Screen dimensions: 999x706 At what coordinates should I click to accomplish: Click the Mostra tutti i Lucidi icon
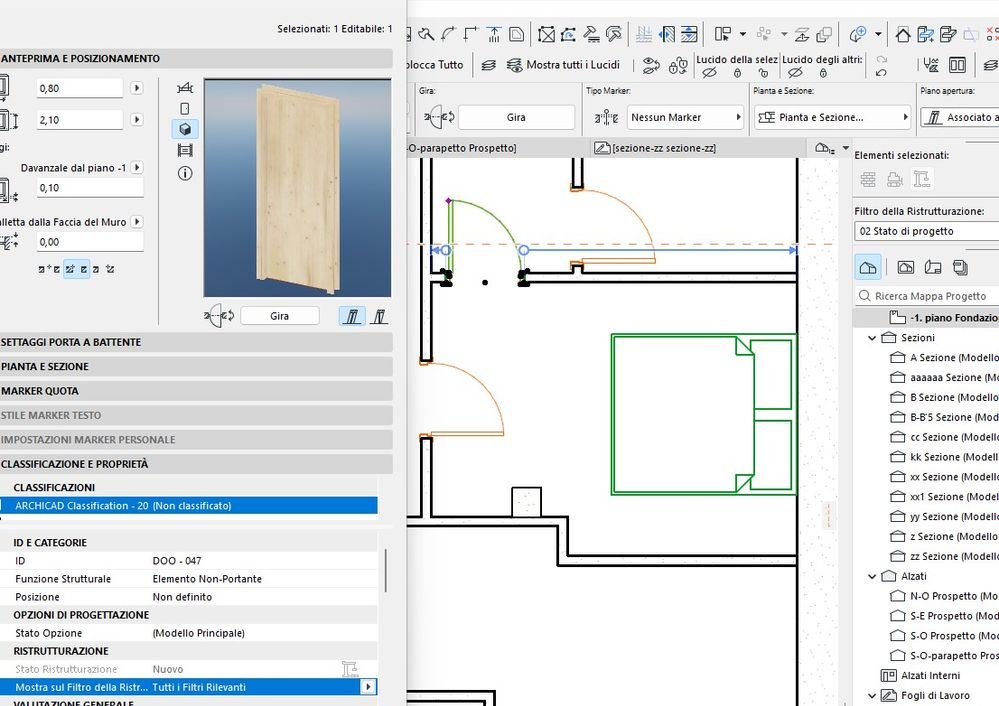(x=515, y=65)
